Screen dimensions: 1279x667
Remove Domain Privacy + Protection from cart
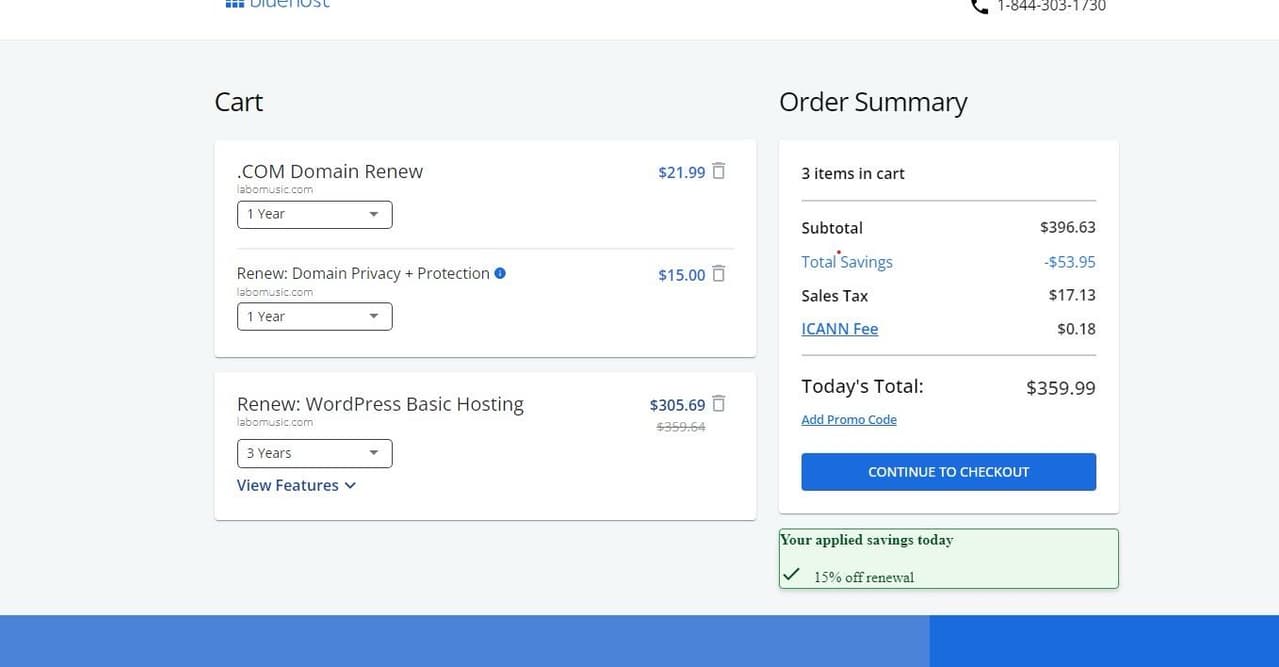click(x=719, y=274)
